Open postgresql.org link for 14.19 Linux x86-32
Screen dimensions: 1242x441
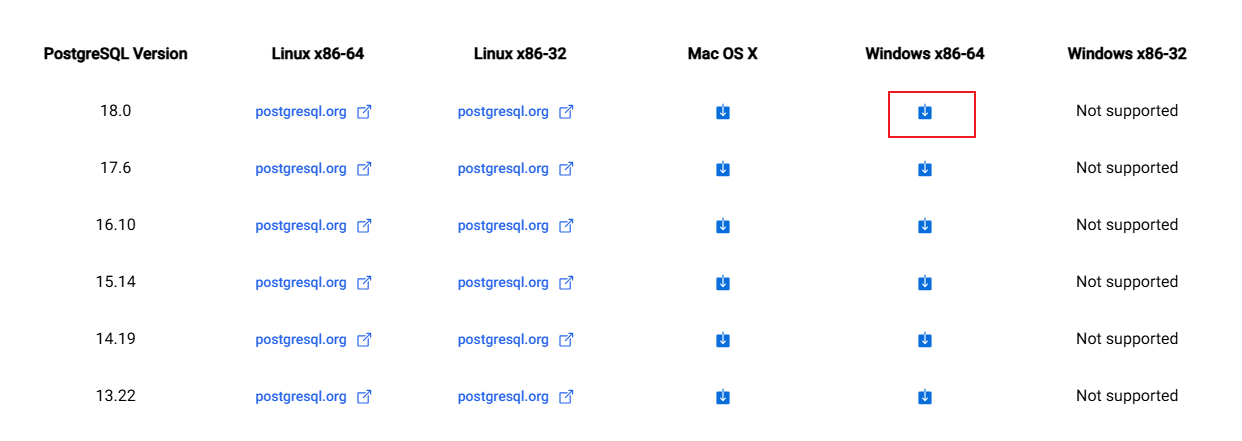coord(503,340)
